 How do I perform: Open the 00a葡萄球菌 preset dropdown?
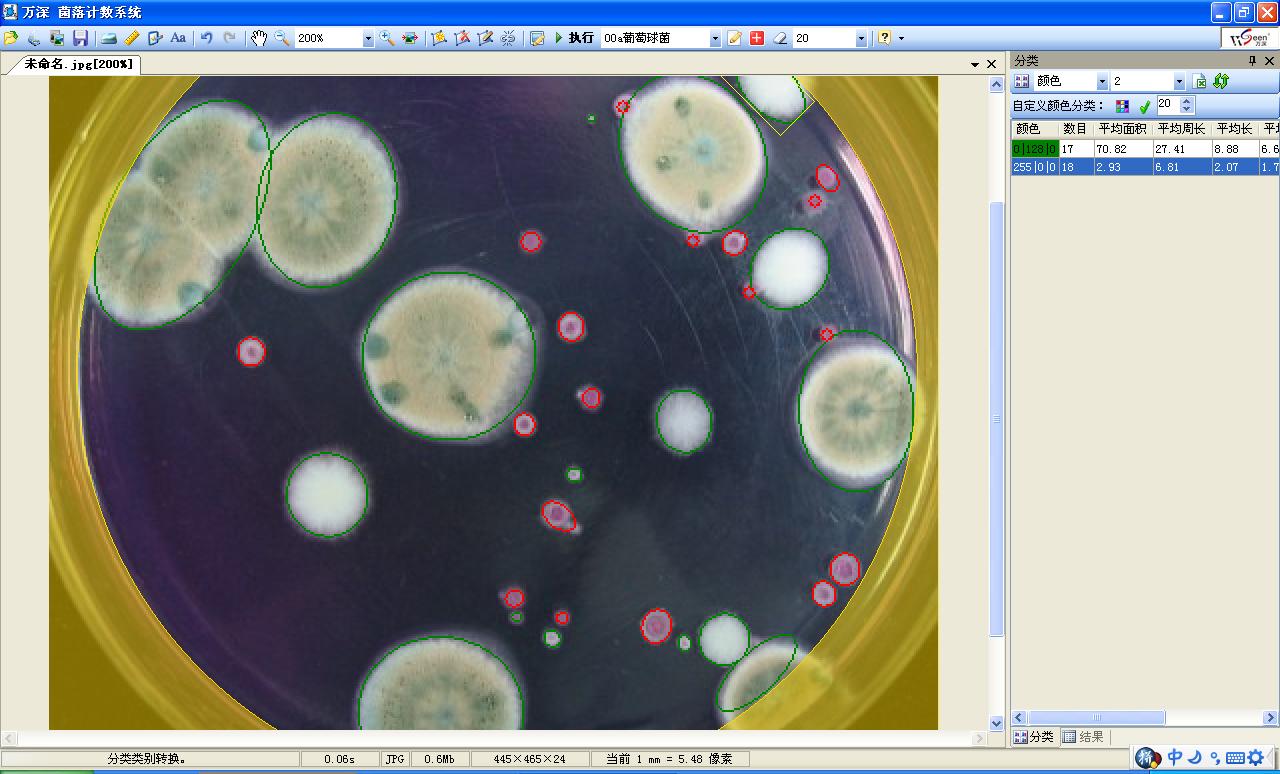click(715, 38)
